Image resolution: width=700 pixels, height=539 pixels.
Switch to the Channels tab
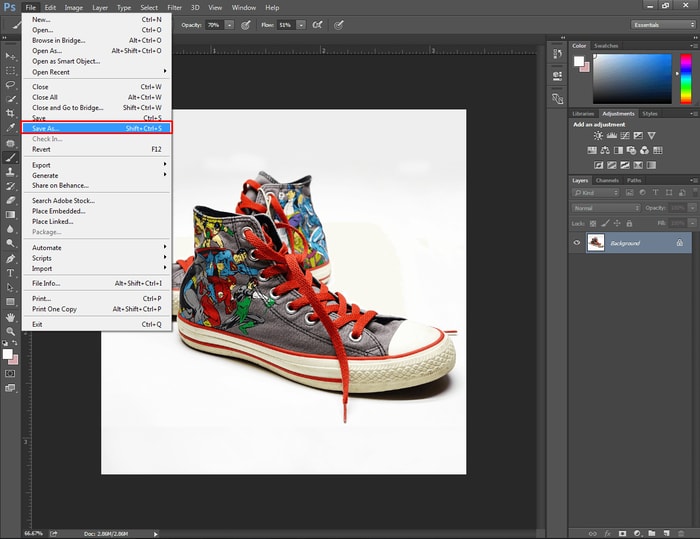tap(607, 180)
